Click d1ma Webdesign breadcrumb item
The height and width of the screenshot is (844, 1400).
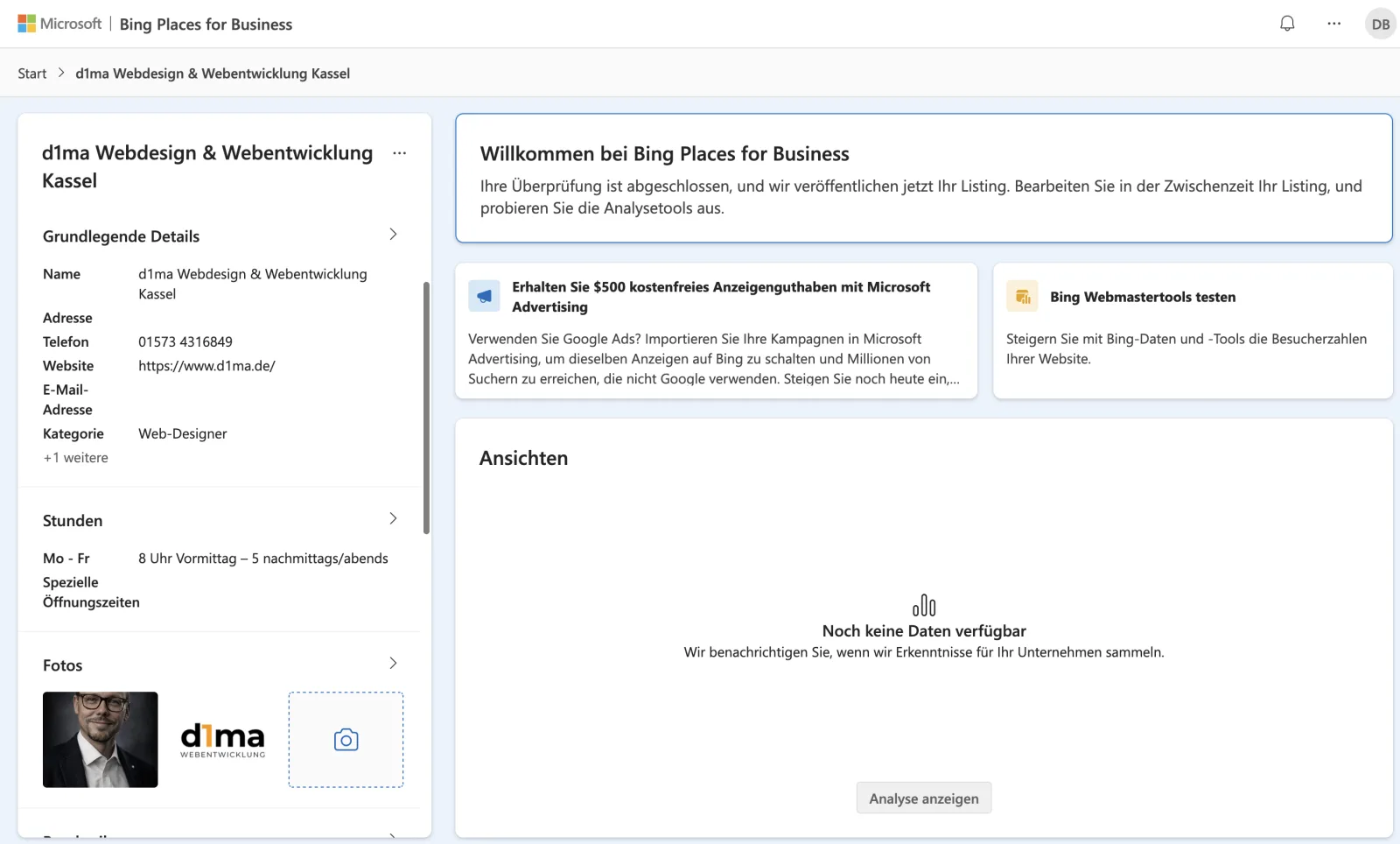pyautogui.click(x=213, y=74)
